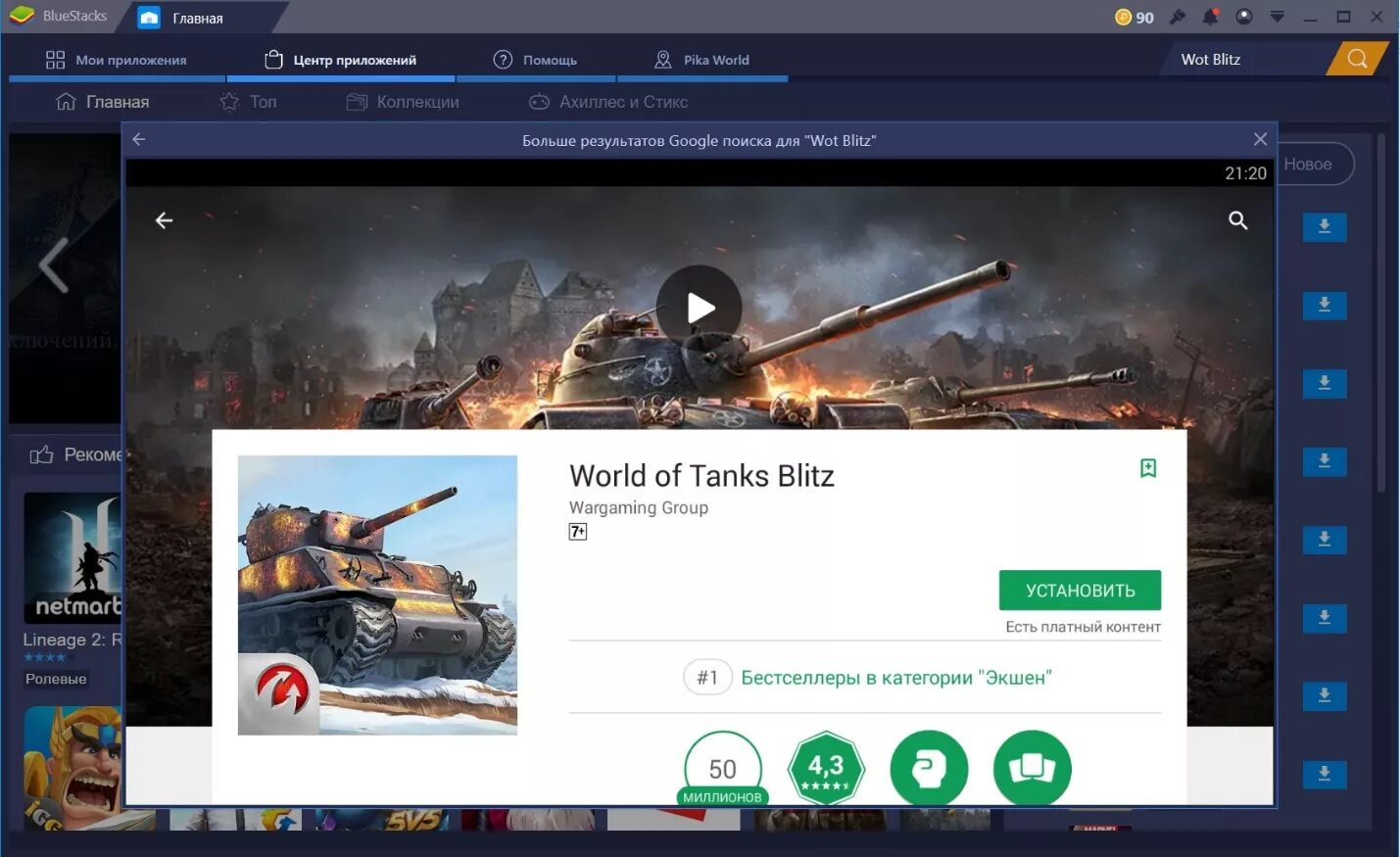Viewport: 1400px width, 857px height.
Task: Click the Ролевые genre tag
Action: [56, 679]
